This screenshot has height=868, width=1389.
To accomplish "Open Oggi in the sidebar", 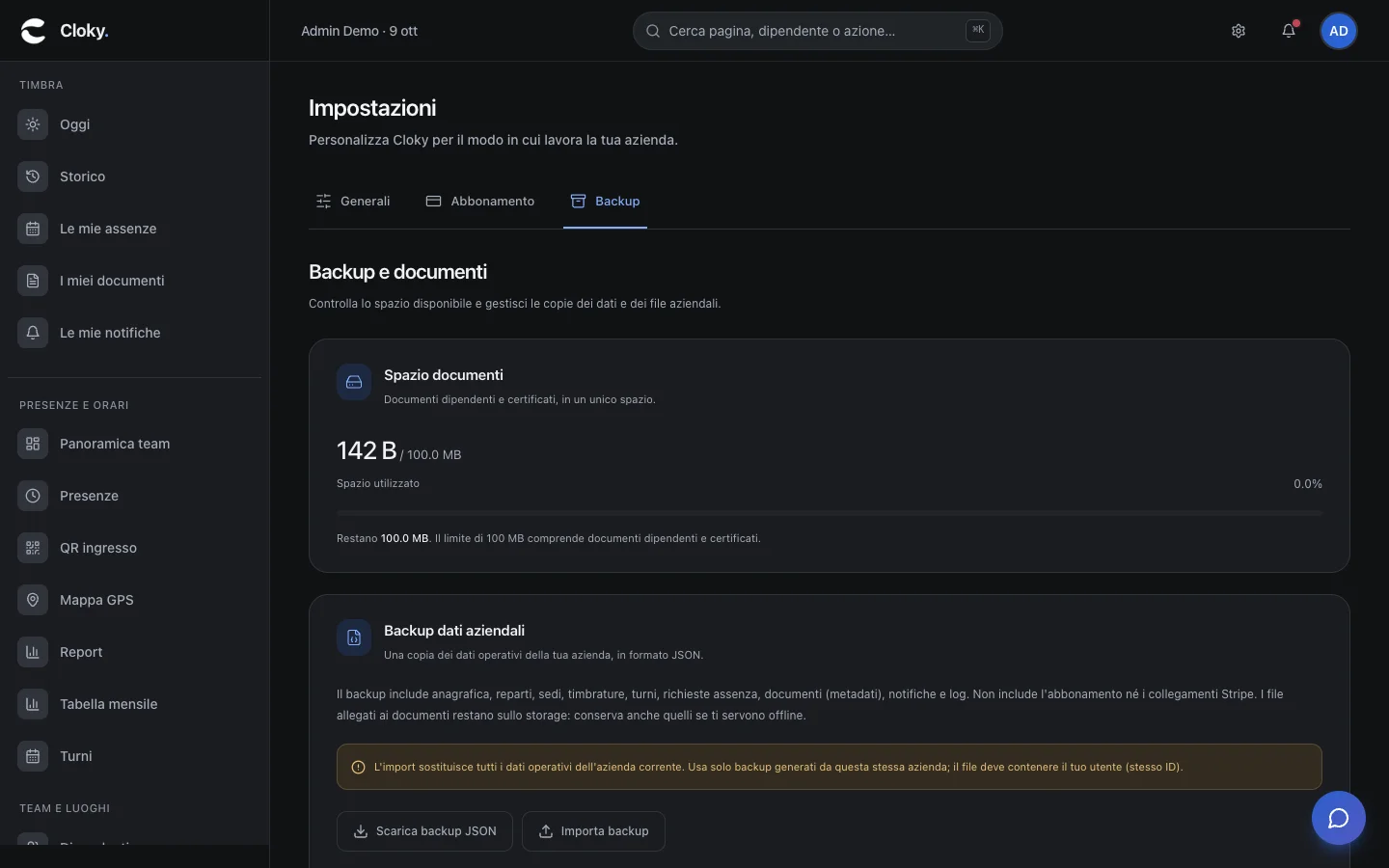I will pos(134,124).
